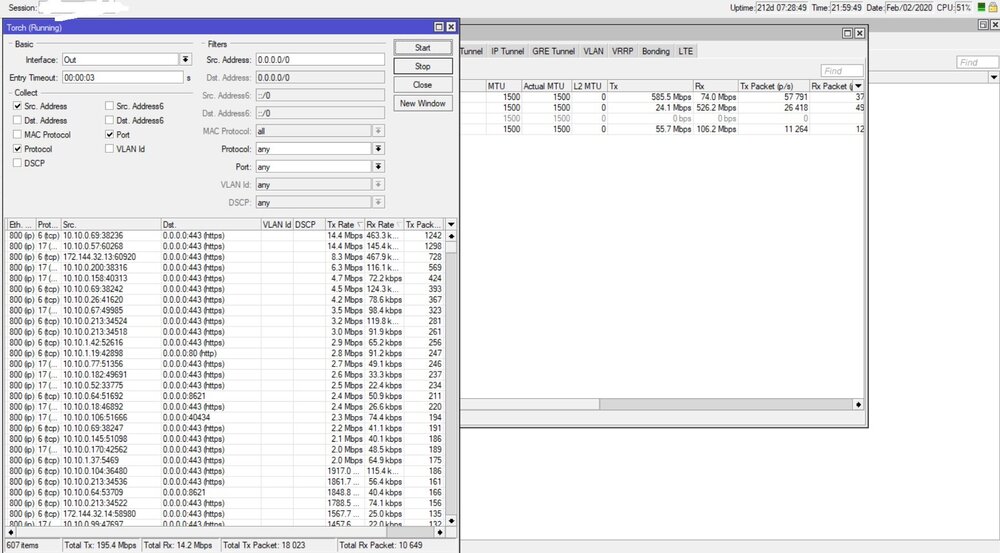Click the Find box in interface window
The image size is (1000, 553).
click(x=842, y=71)
